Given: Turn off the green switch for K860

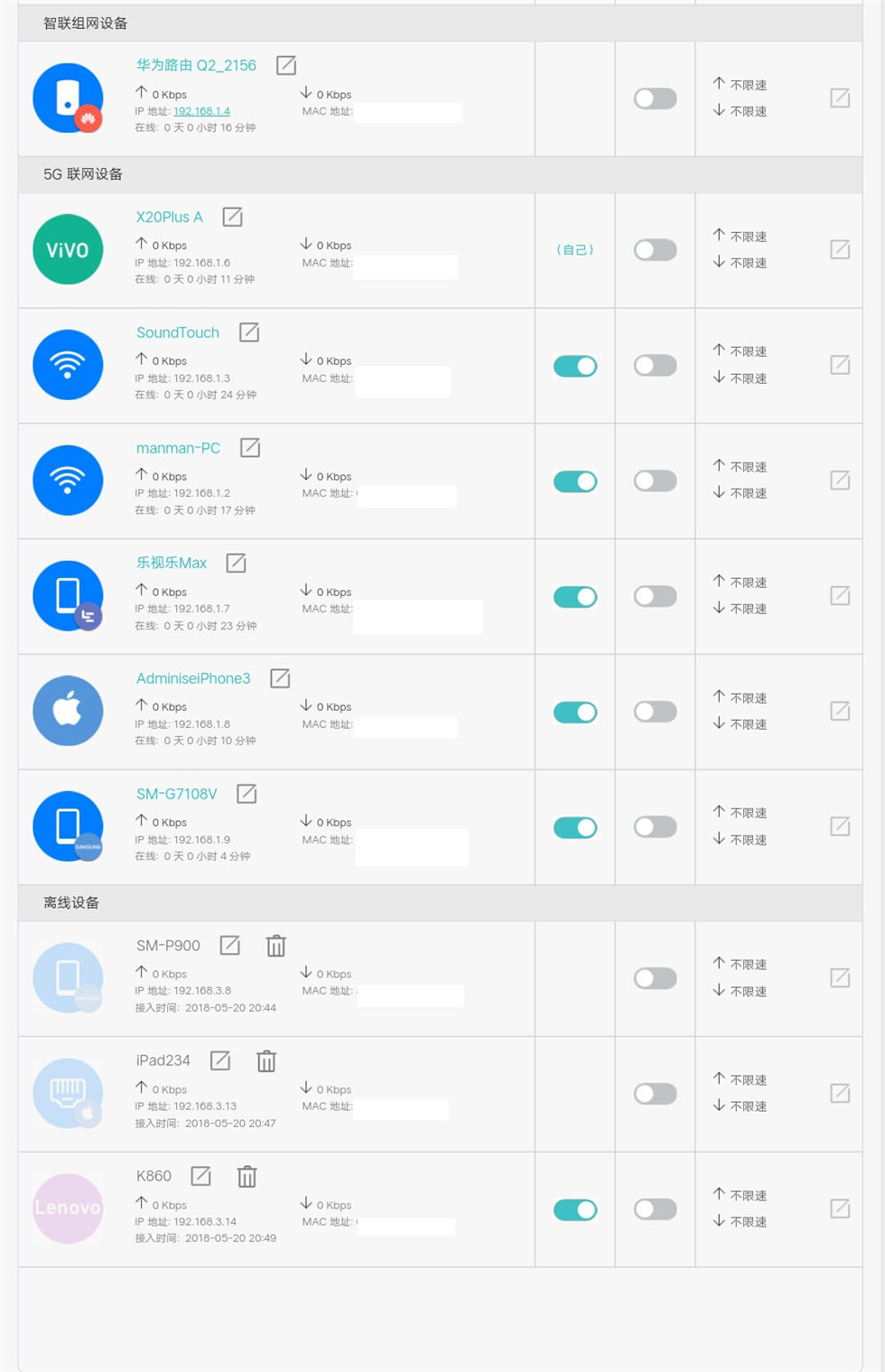Looking at the screenshot, I should click(575, 1209).
